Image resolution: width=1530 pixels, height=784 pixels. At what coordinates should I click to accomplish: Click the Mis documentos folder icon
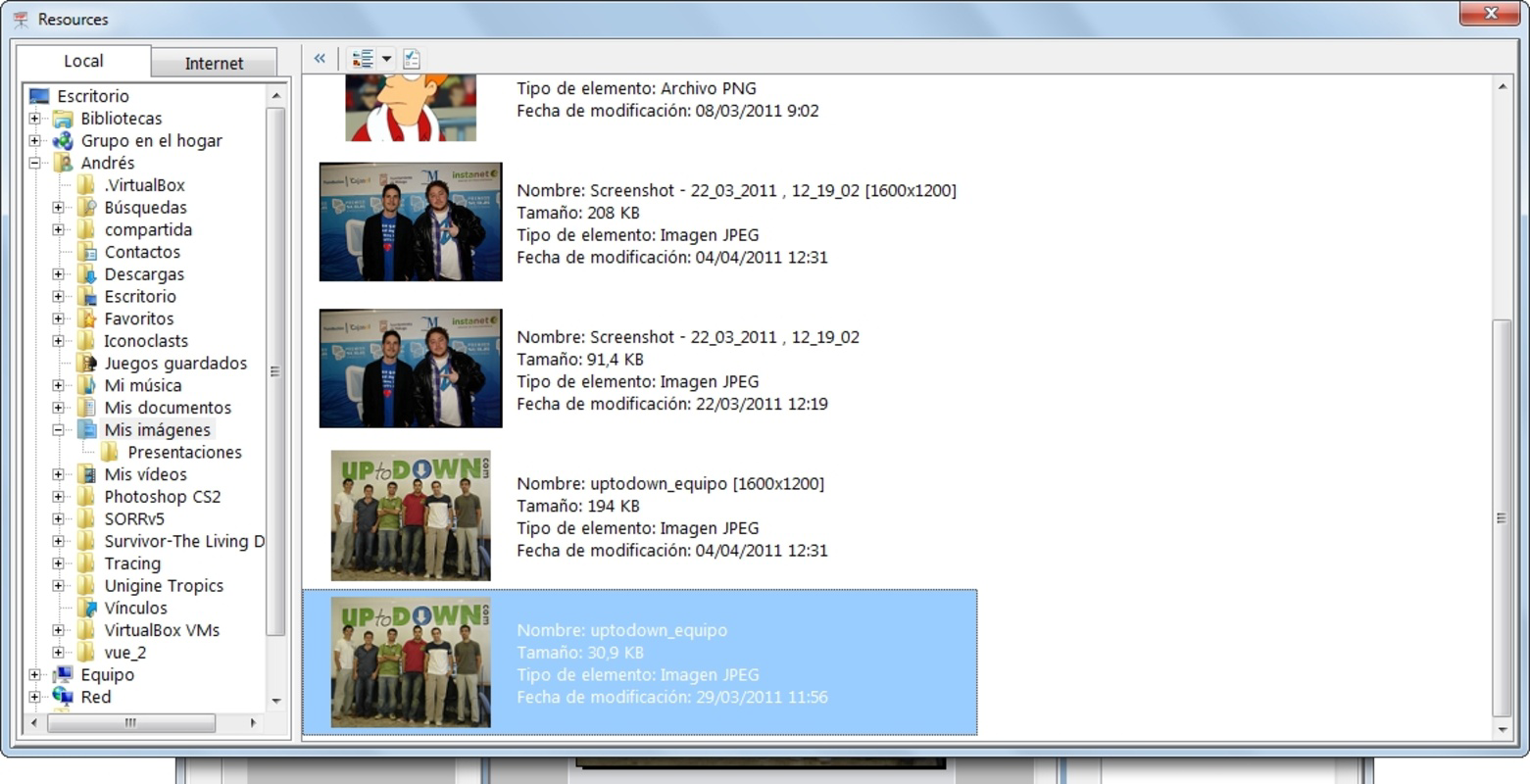click(86, 408)
